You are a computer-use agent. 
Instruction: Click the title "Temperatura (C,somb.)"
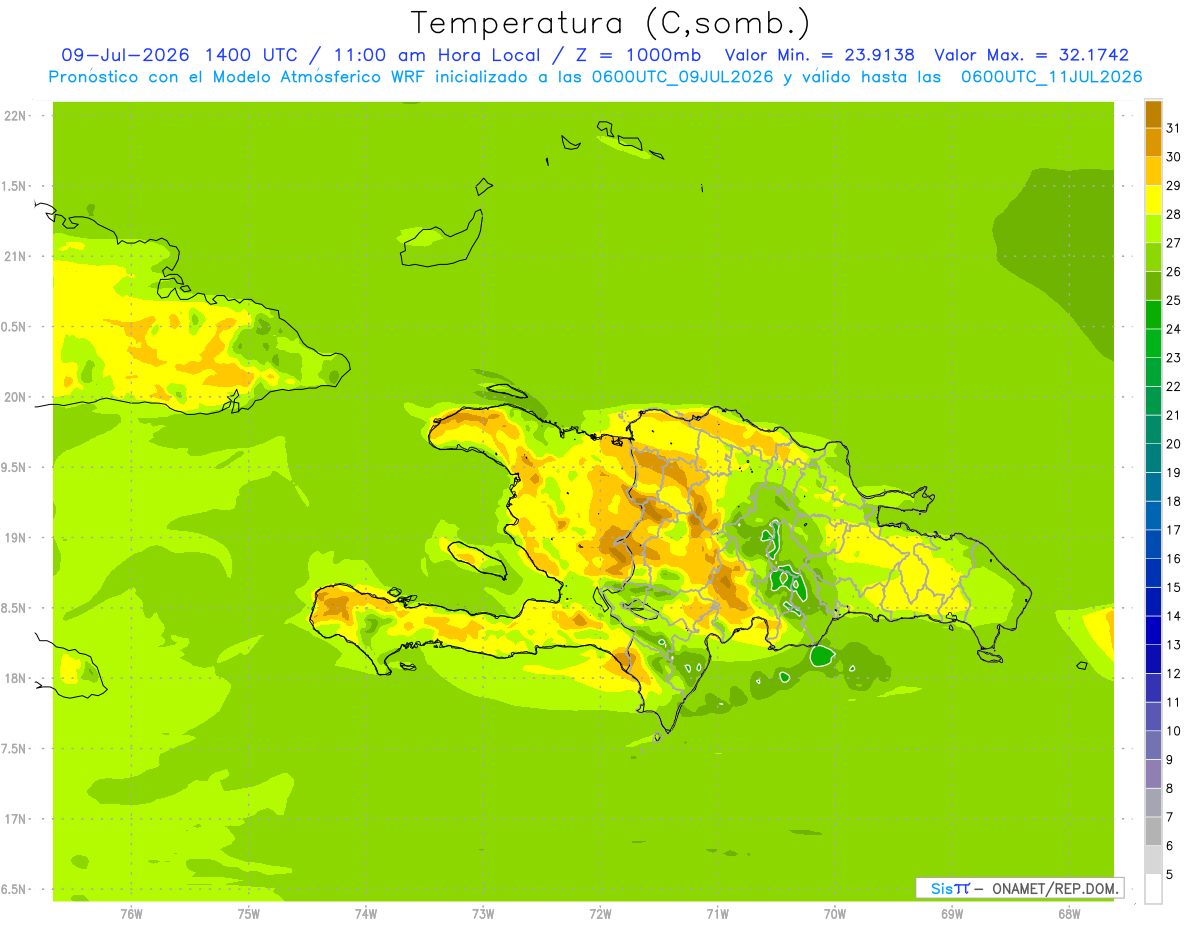point(611,23)
